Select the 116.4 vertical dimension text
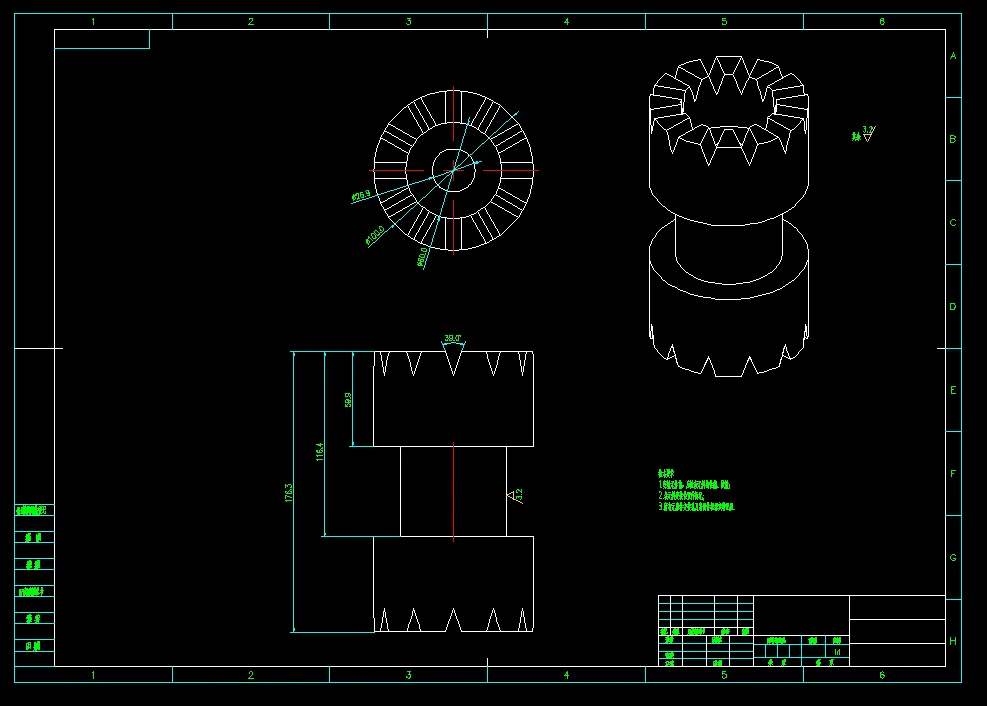 [320, 451]
